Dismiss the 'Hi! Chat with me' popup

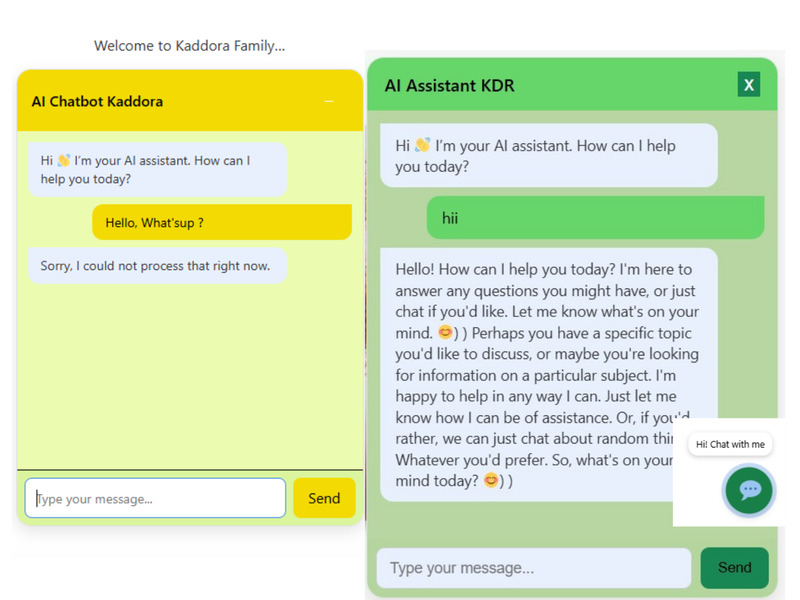[730, 444]
